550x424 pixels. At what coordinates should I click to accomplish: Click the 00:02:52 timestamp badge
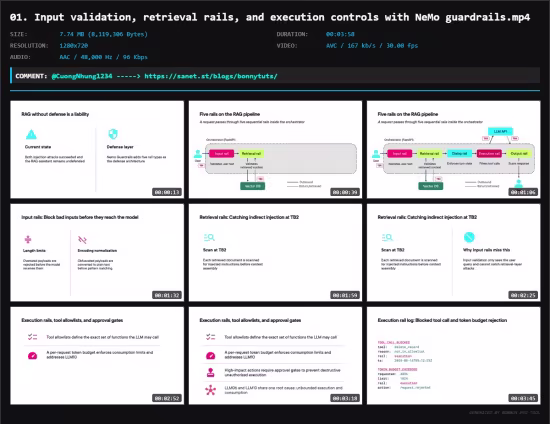click(x=167, y=398)
